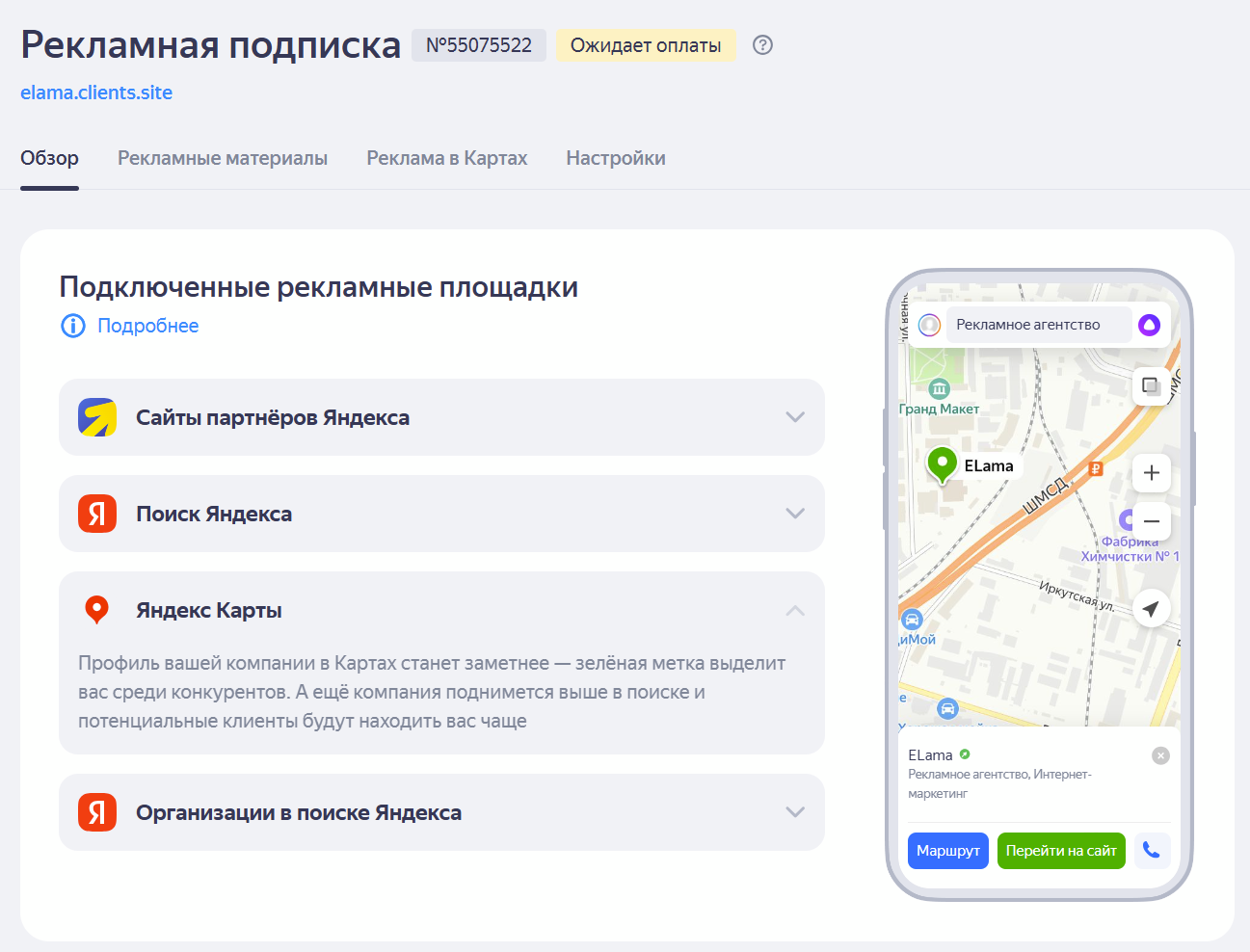Click the ELama title in bottom card
The width and height of the screenshot is (1250, 952).
(x=930, y=755)
